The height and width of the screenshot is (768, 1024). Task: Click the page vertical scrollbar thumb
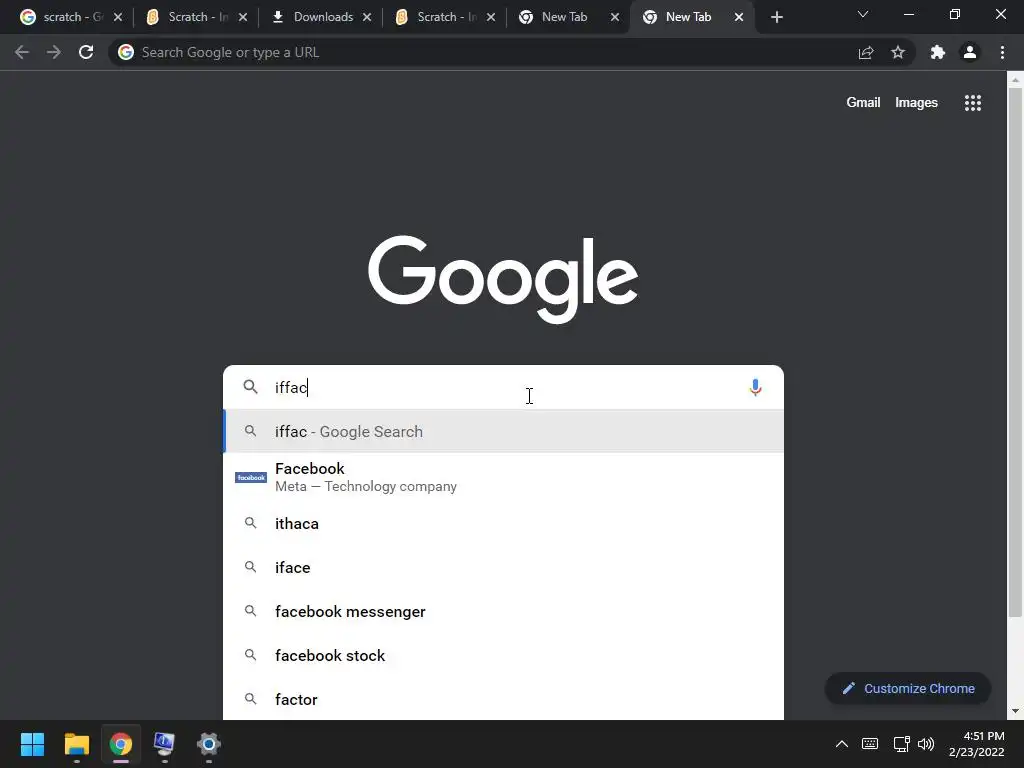[x=1015, y=351]
